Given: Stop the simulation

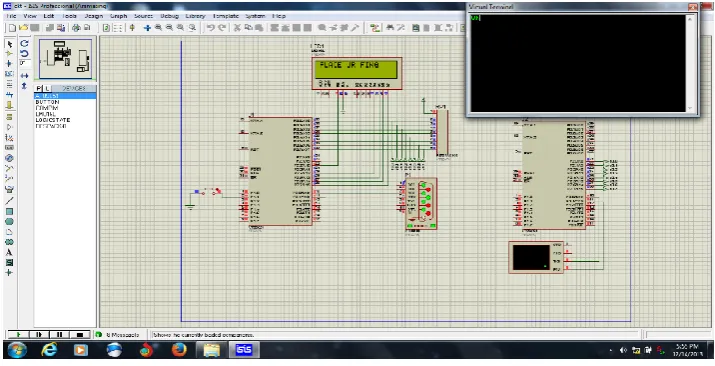Looking at the screenshot, I should point(80,335).
